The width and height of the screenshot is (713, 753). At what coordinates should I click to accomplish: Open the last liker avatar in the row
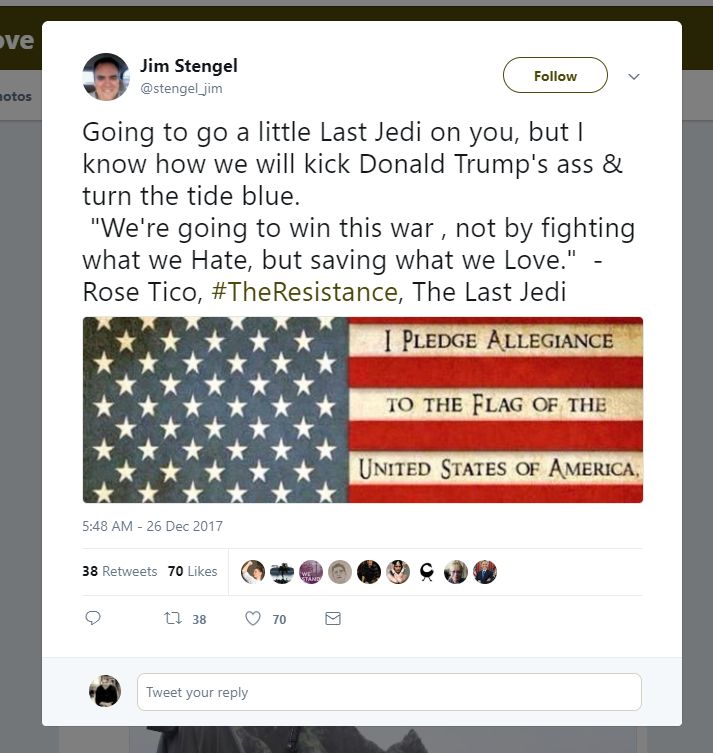[484, 572]
